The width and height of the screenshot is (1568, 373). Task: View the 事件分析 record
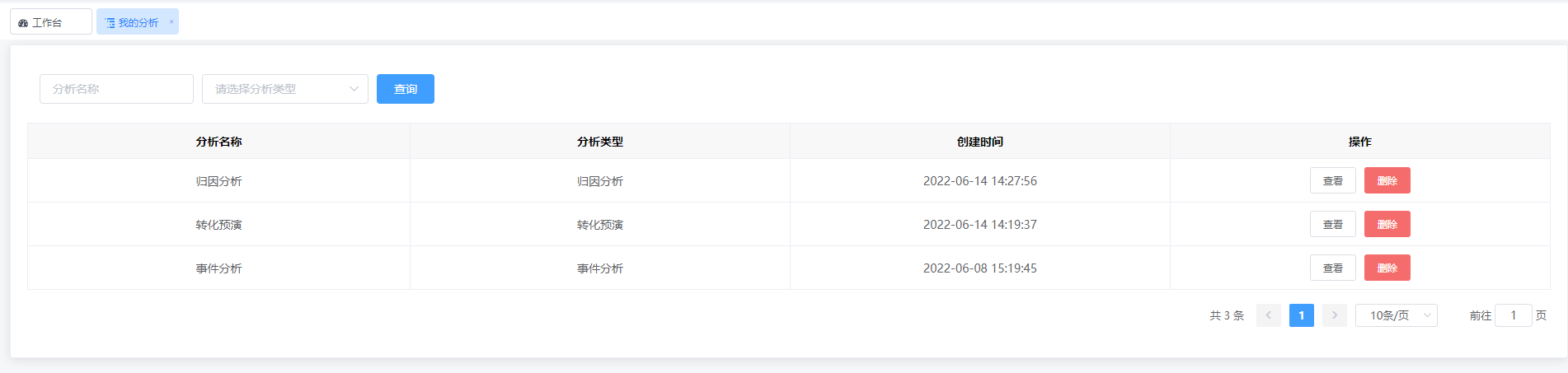tap(1333, 268)
